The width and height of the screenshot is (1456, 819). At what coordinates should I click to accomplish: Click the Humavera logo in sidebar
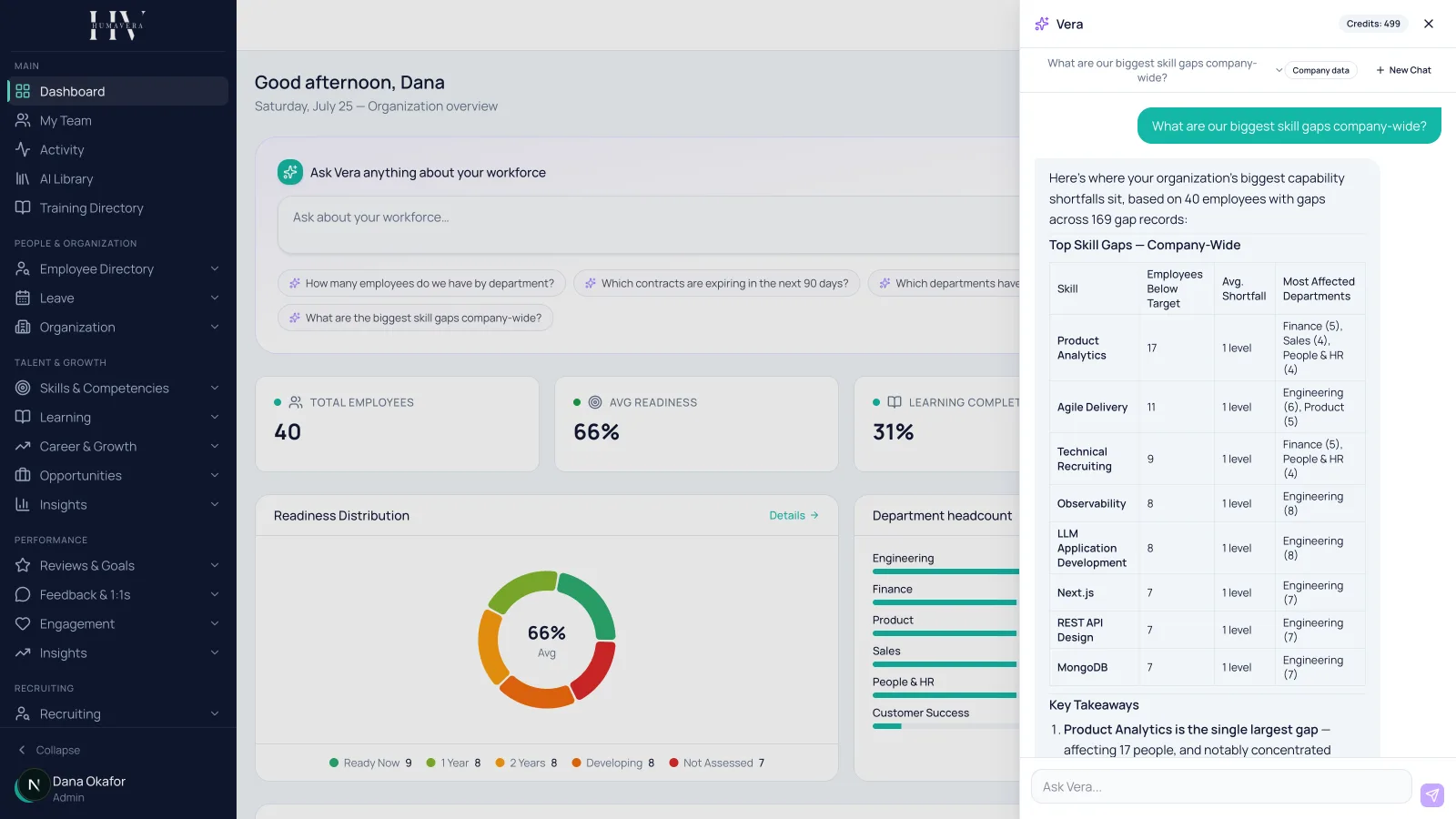pyautogui.click(x=117, y=25)
